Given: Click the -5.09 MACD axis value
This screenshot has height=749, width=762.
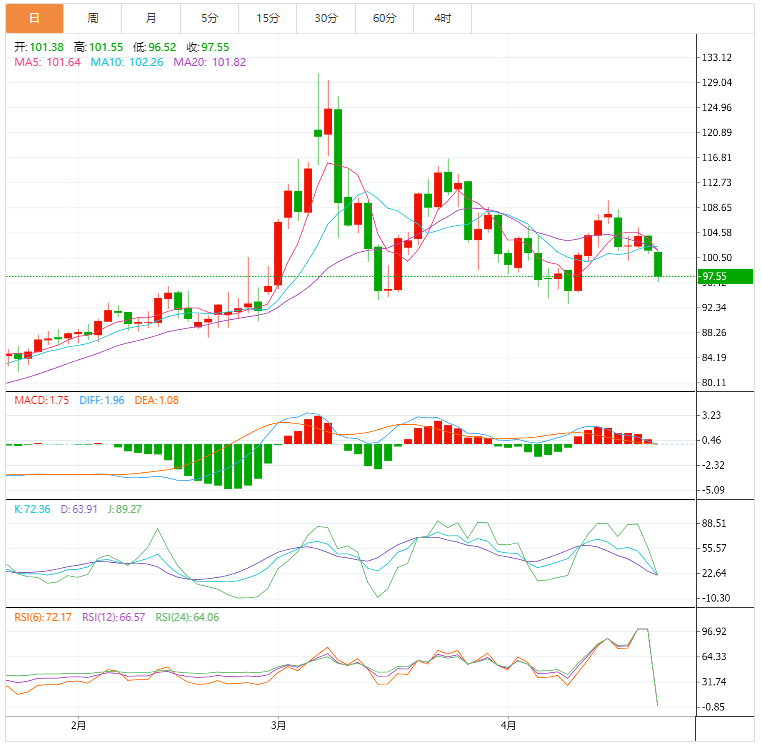Looking at the screenshot, I should tap(713, 490).
